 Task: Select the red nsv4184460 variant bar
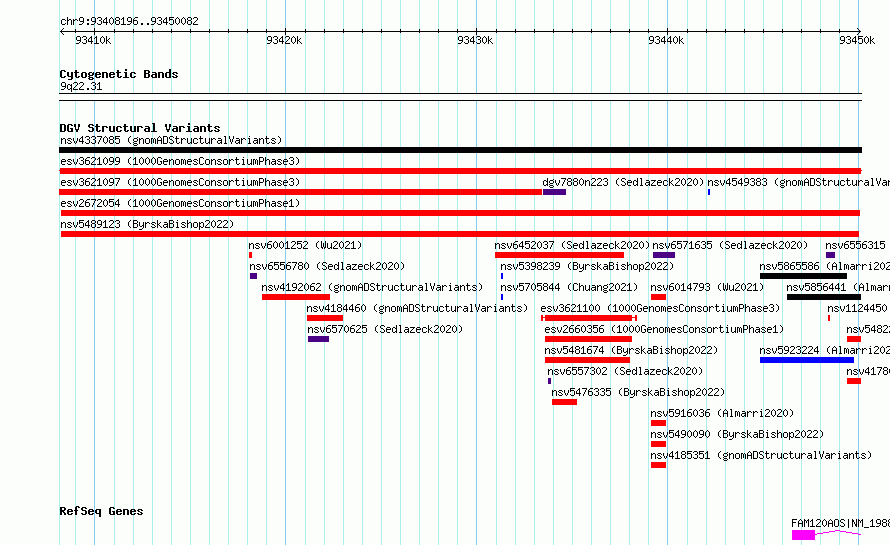325,318
